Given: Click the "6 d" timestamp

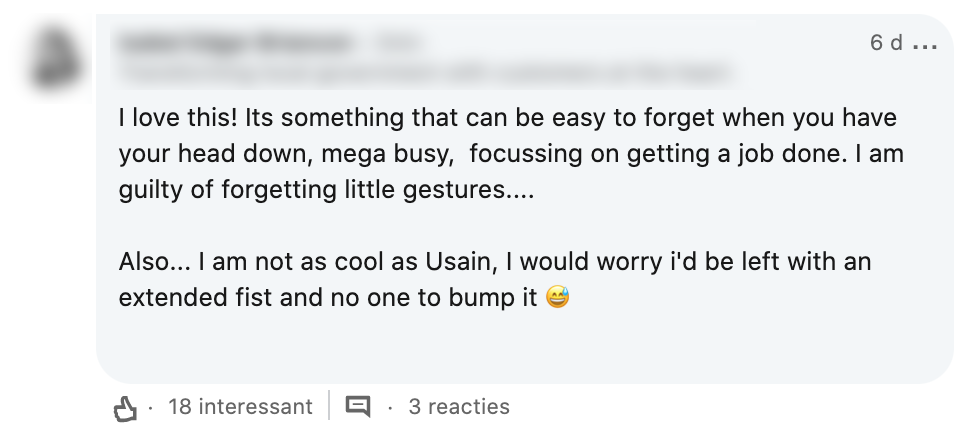Looking at the screenshot, I should click(886, 43).
